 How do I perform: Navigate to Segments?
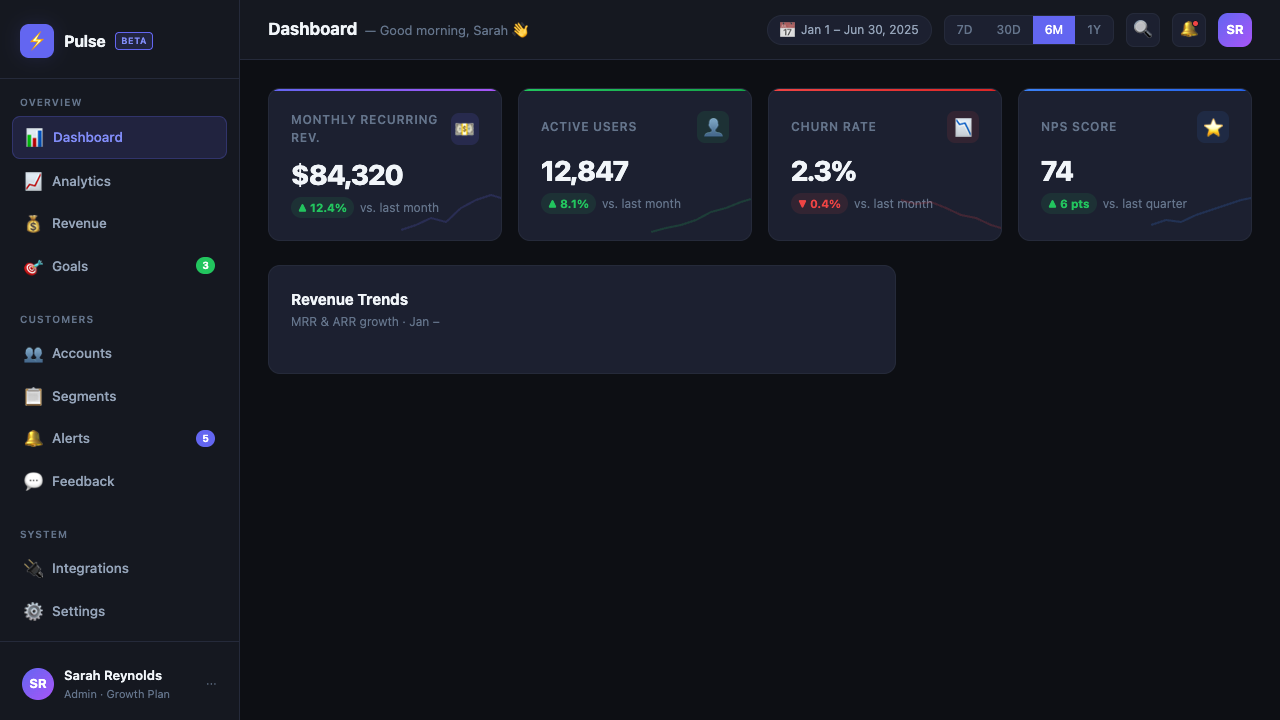[119, 396]
